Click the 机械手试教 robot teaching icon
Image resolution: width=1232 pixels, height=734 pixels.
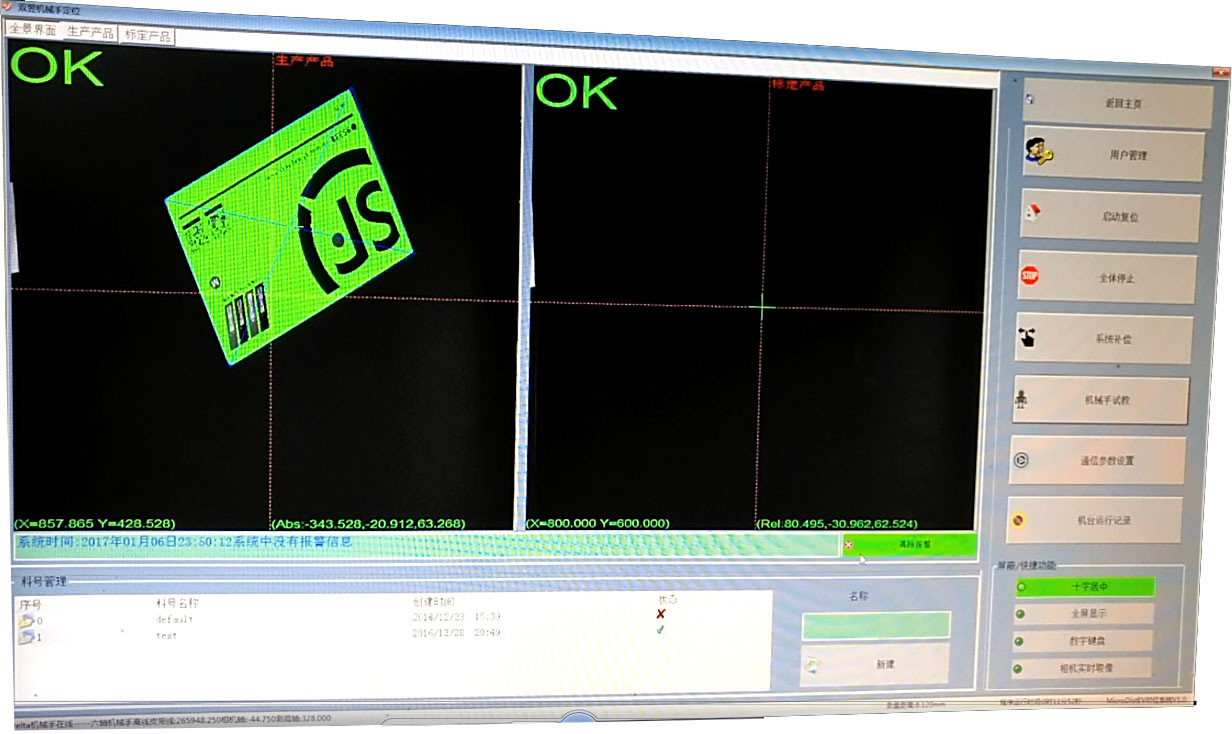(1021, 399)
